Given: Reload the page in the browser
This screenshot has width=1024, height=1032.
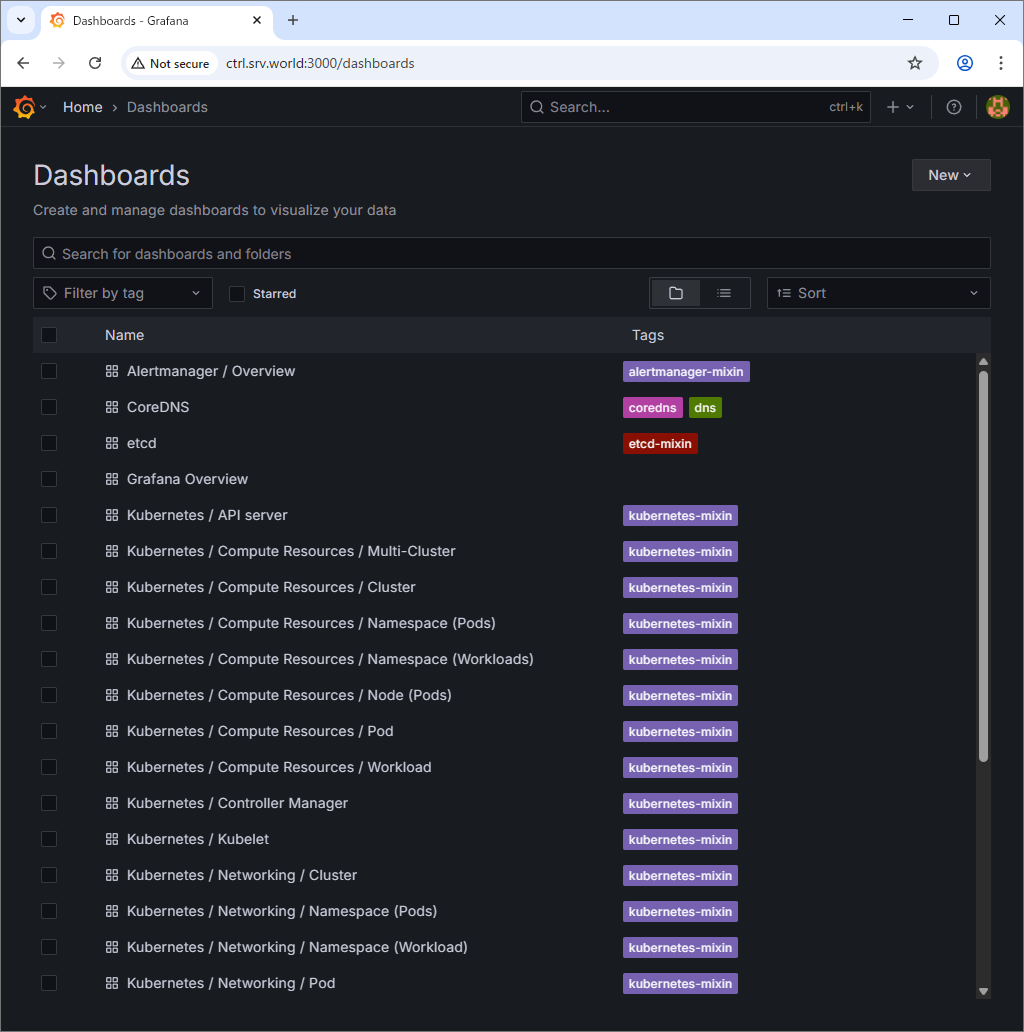Looking at the screenshot, I should coord(95,63).
